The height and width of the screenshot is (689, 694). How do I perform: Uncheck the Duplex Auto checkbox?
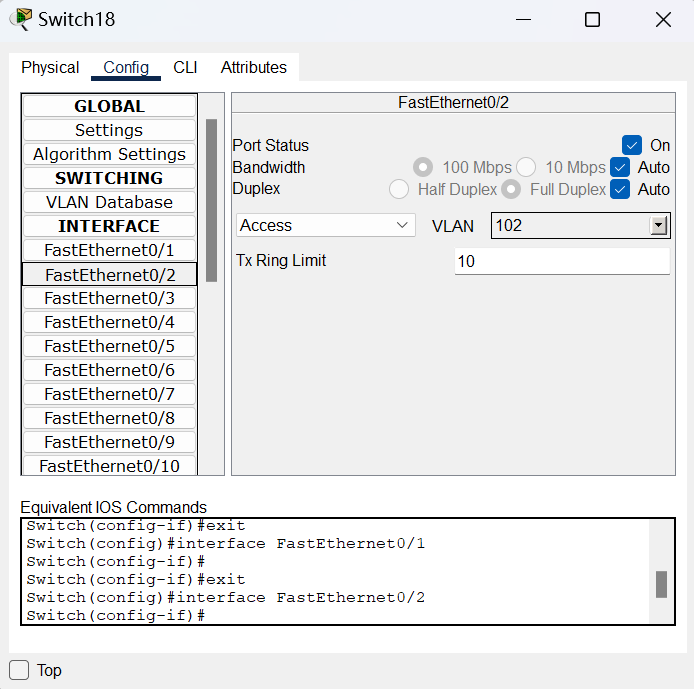pyautogui.click(x=620, y=189)
